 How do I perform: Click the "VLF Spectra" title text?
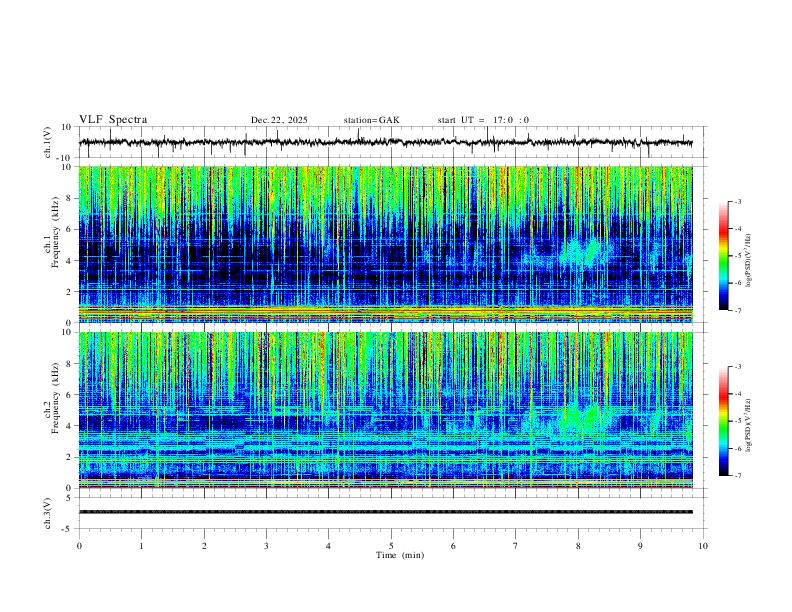113,120
